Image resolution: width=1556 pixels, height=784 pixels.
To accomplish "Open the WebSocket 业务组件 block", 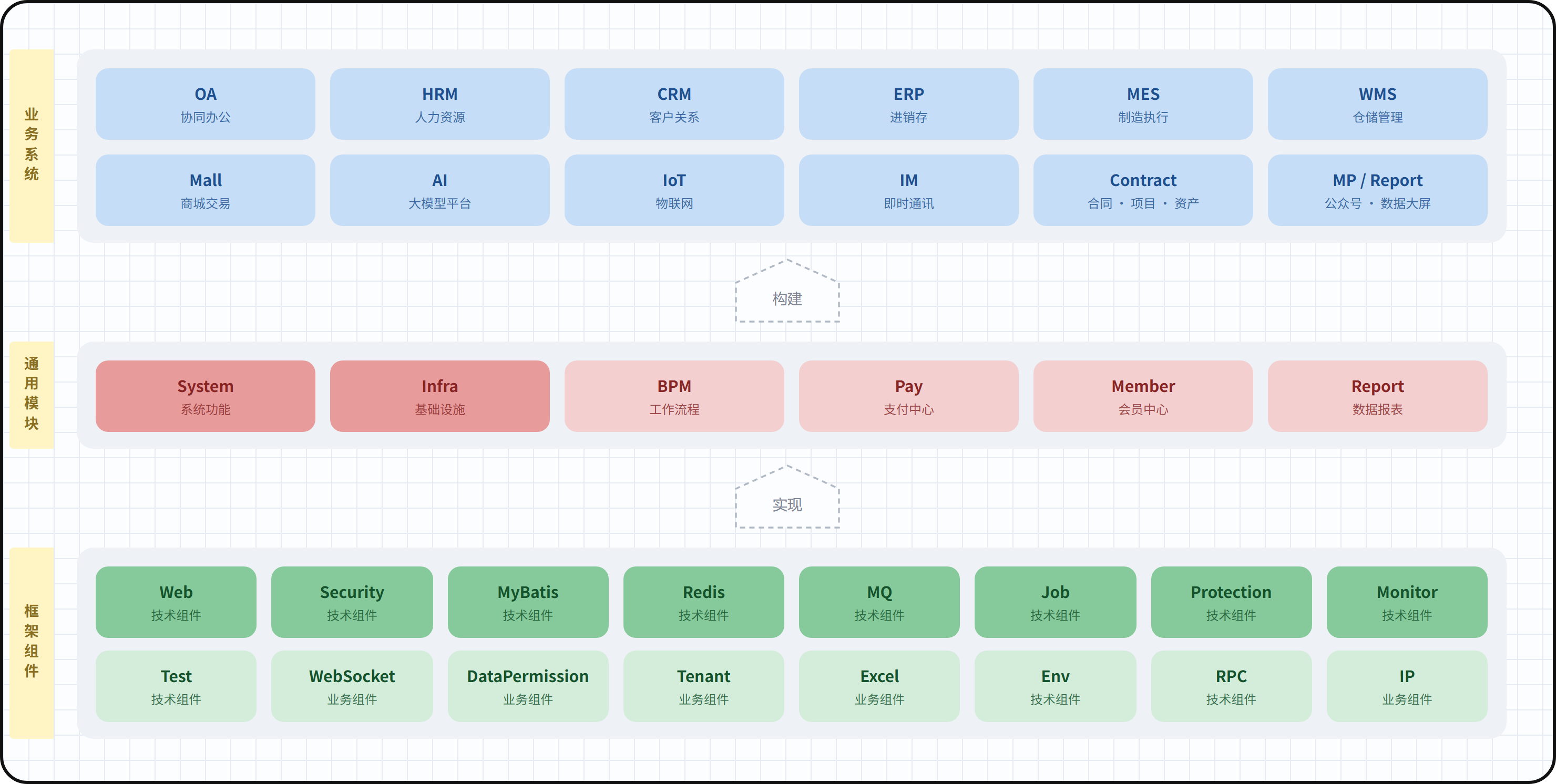I will [x=352, y=686].
